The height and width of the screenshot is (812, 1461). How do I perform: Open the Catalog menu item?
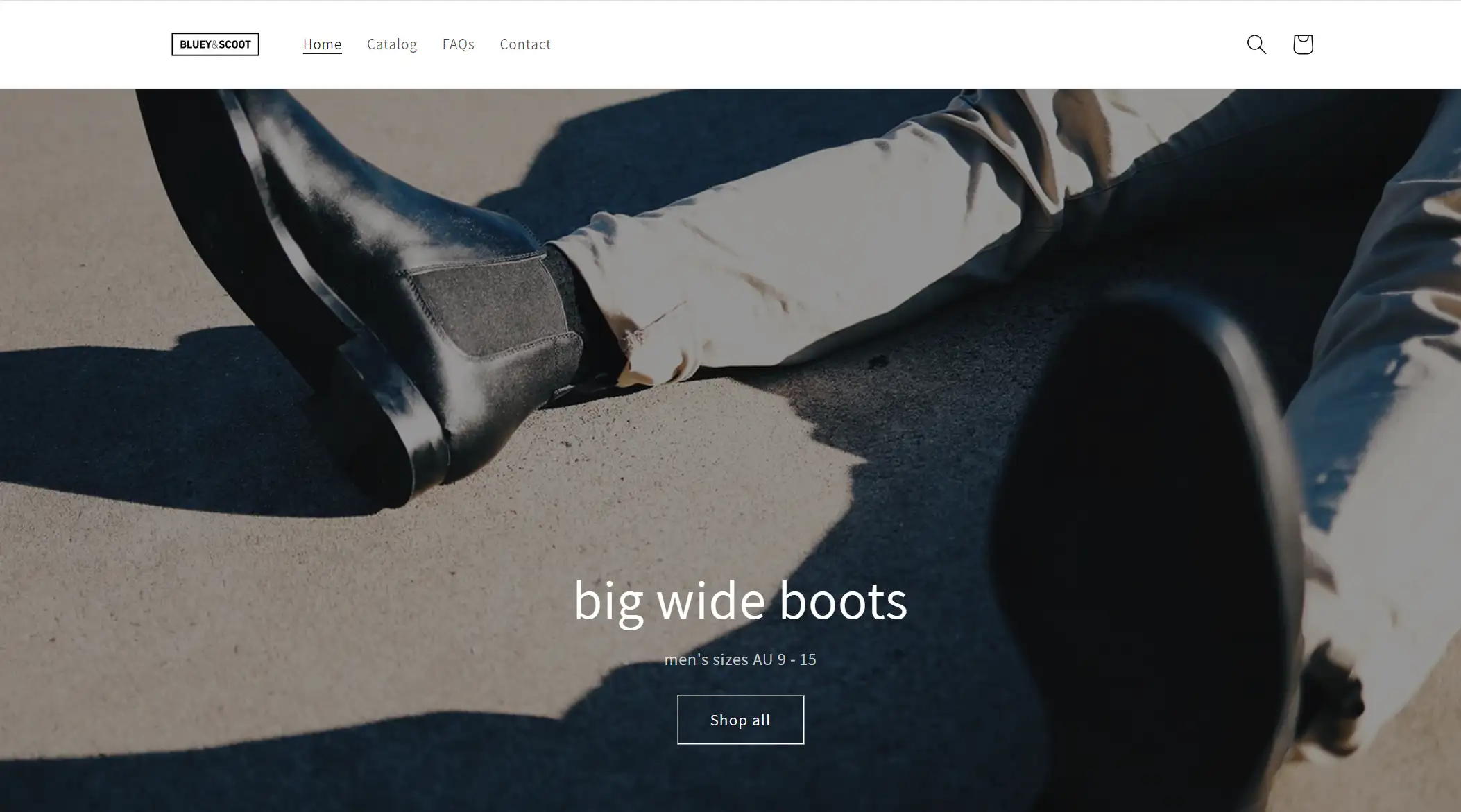[392, 44]
